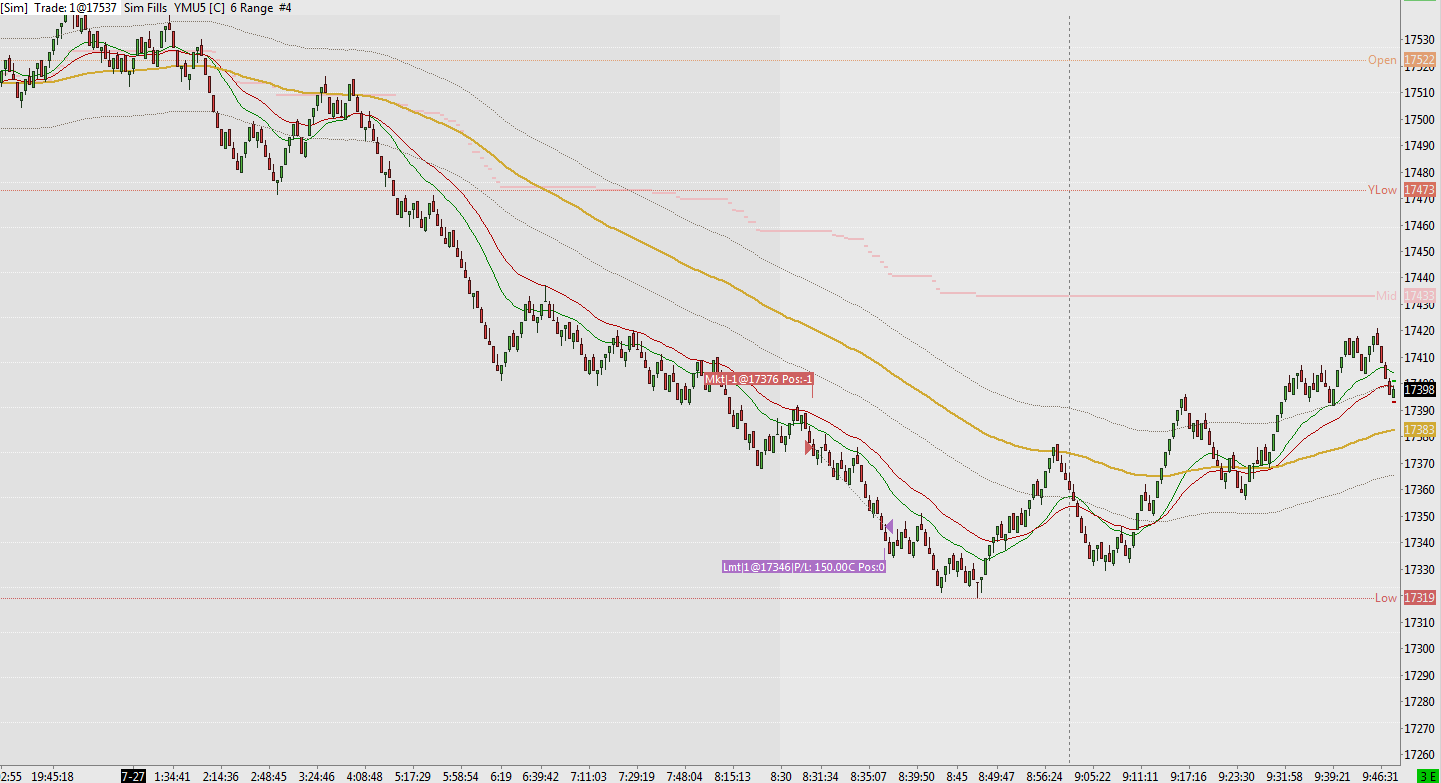Image resolution: width=1441 pixels, height=783 pixels.
Task: Click the 9:05:22 time axis label
Action: [1092, 776]
